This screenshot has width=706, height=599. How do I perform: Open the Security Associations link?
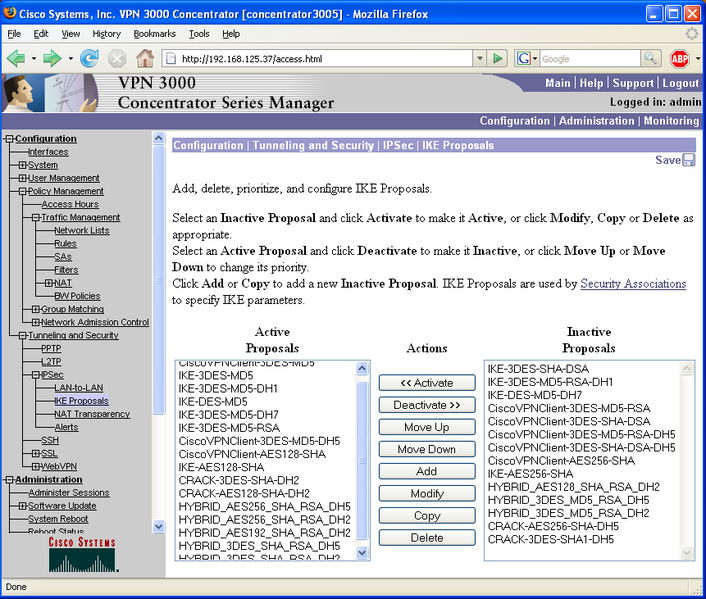tap(633, 284)
